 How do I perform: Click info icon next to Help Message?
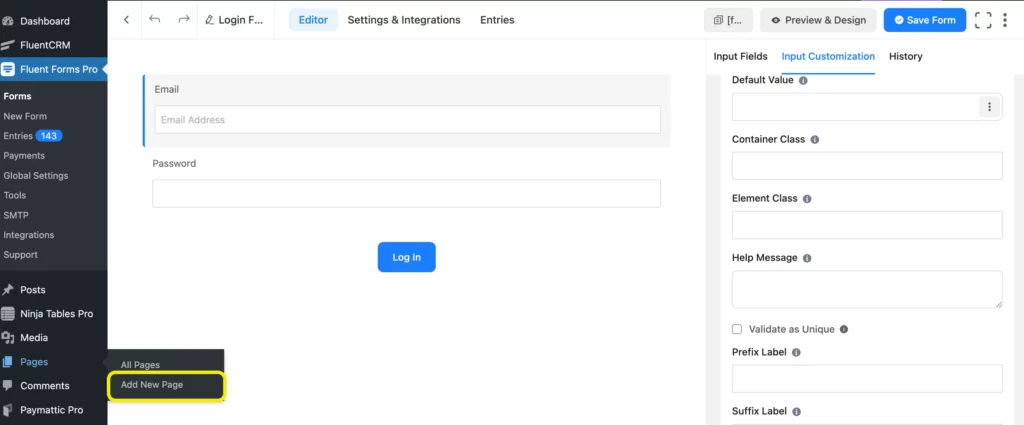point(807,258)
